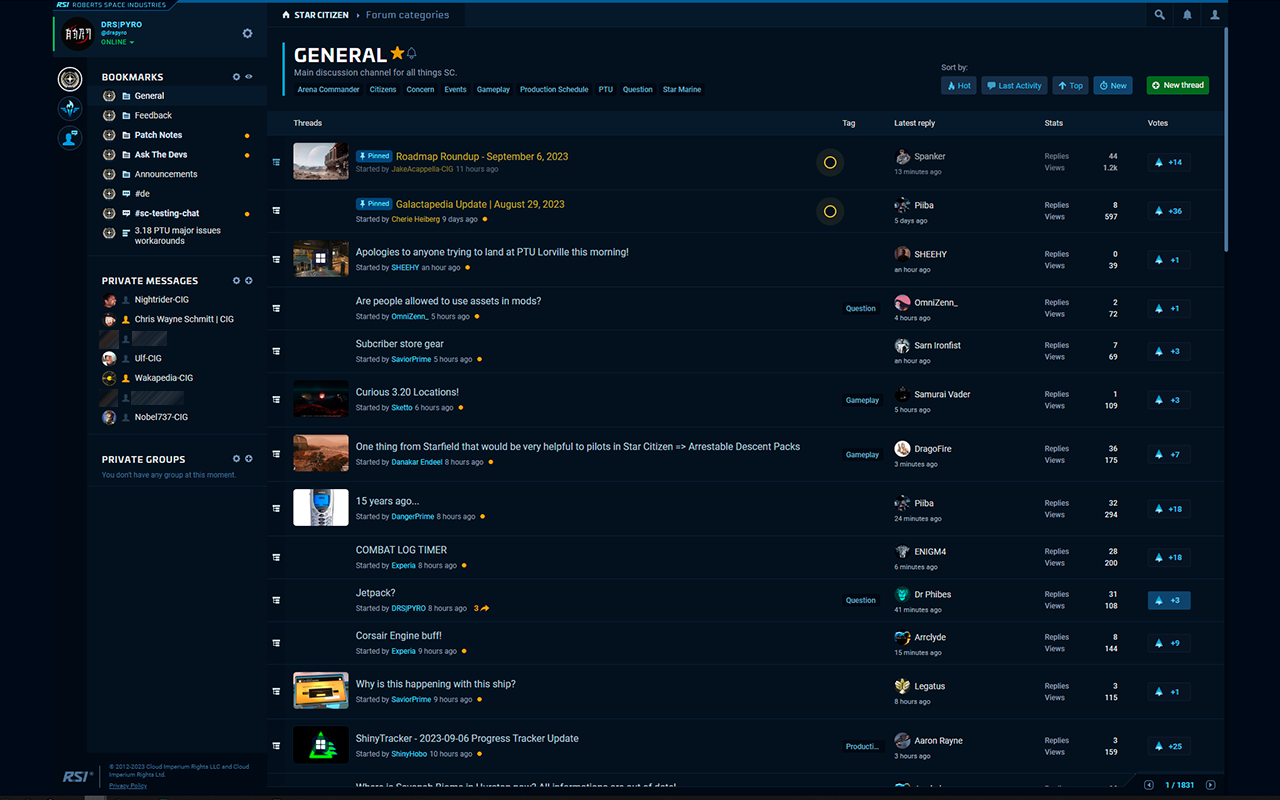Click the green New thread button
1280x800 pixels.
click(x=1178, y=86)
